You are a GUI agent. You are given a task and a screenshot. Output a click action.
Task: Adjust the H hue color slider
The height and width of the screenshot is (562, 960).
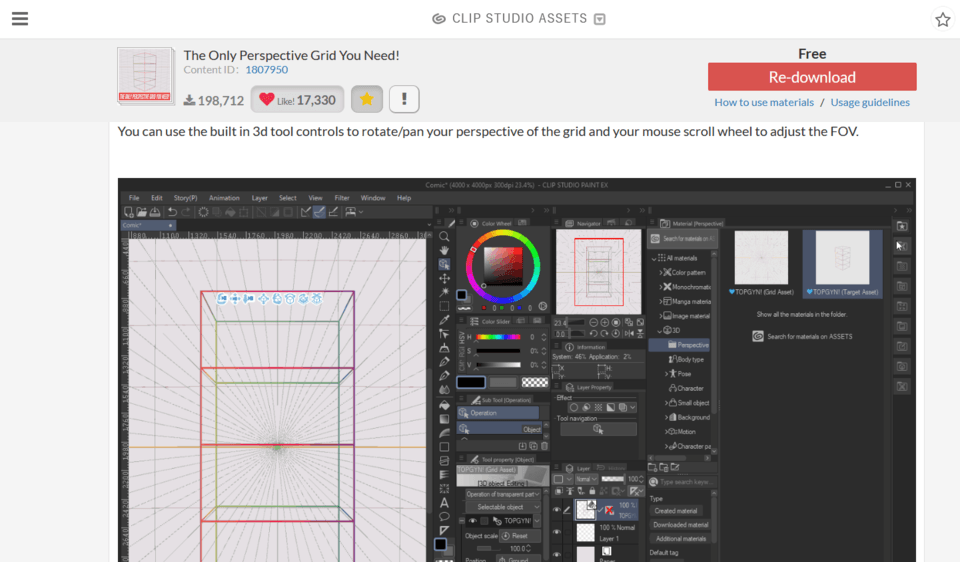coord(498,337)
